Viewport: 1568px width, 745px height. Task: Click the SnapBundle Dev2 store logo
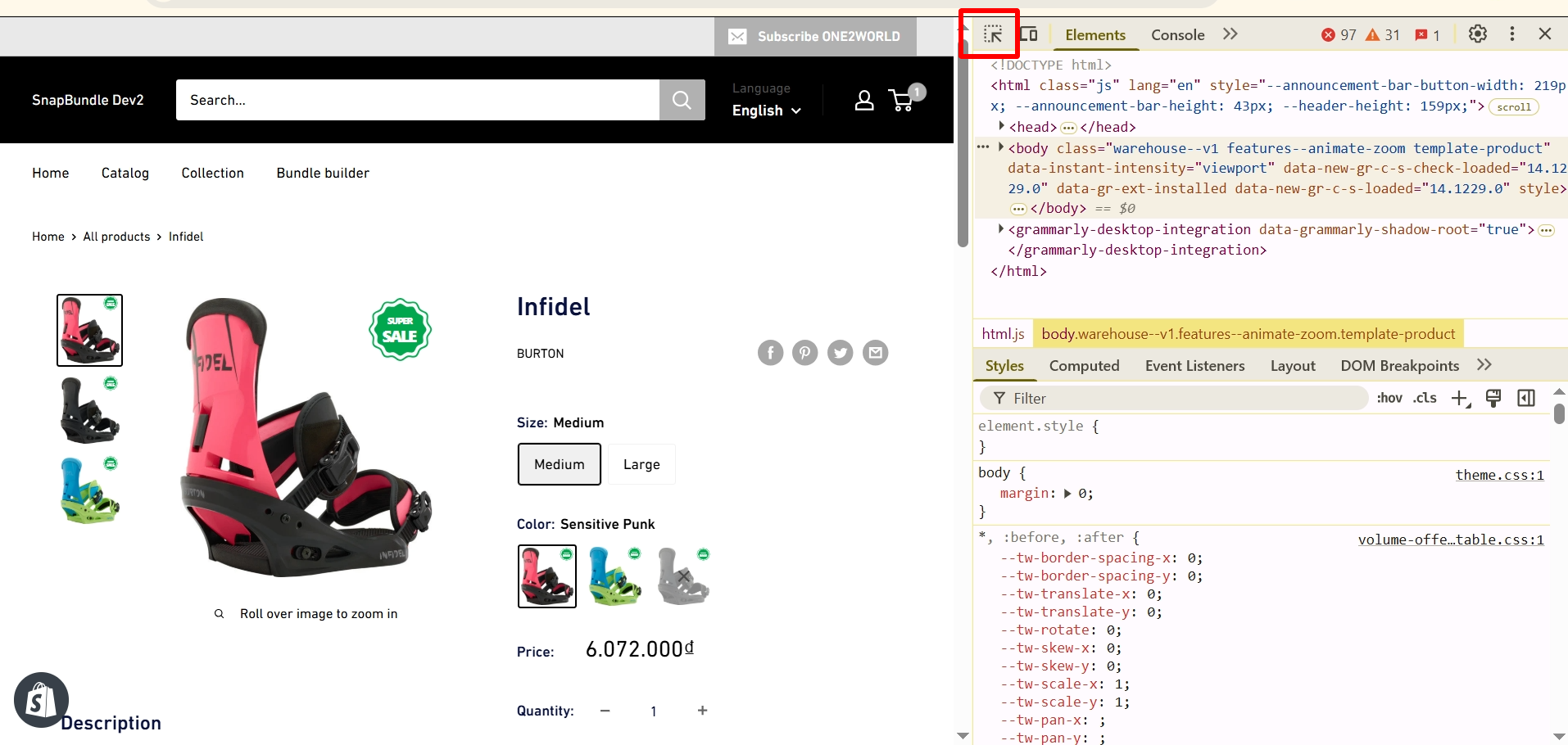(x=88, y=100)
